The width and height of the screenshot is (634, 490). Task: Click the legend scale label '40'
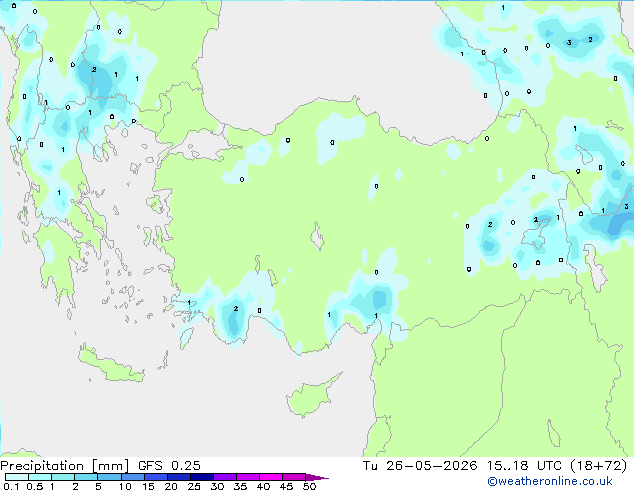[263, 486]
